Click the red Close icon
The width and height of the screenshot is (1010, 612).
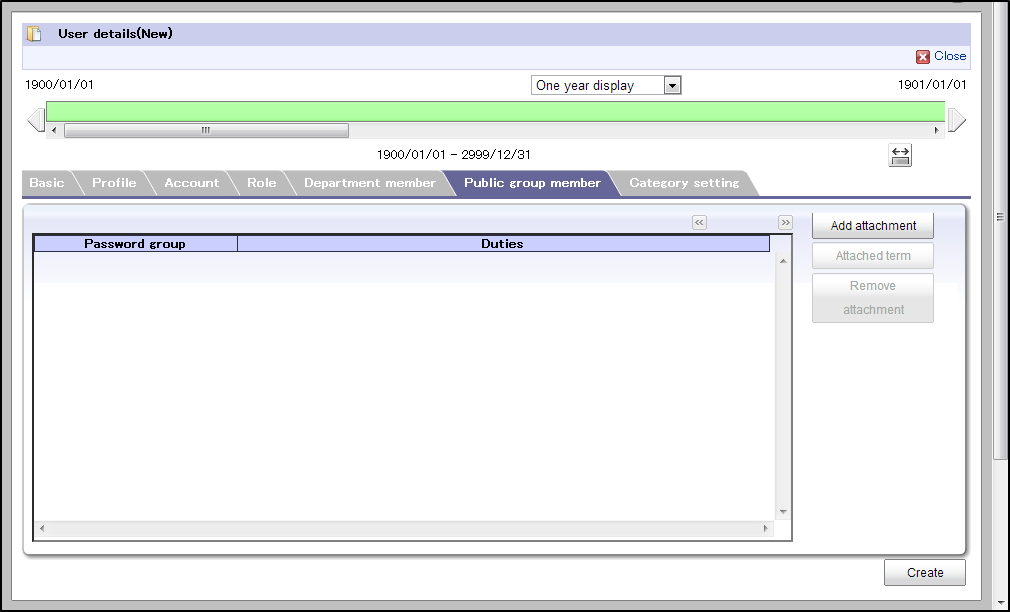[x=922, y=57]
